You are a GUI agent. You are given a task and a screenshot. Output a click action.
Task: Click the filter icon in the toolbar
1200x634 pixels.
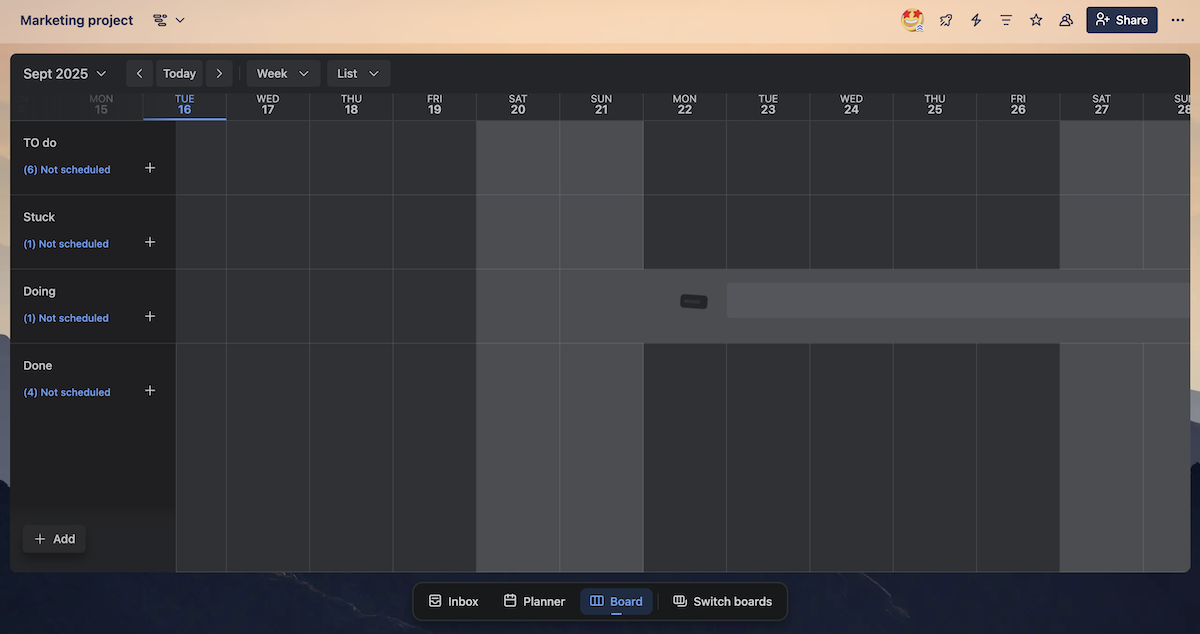coord(1005,19)
